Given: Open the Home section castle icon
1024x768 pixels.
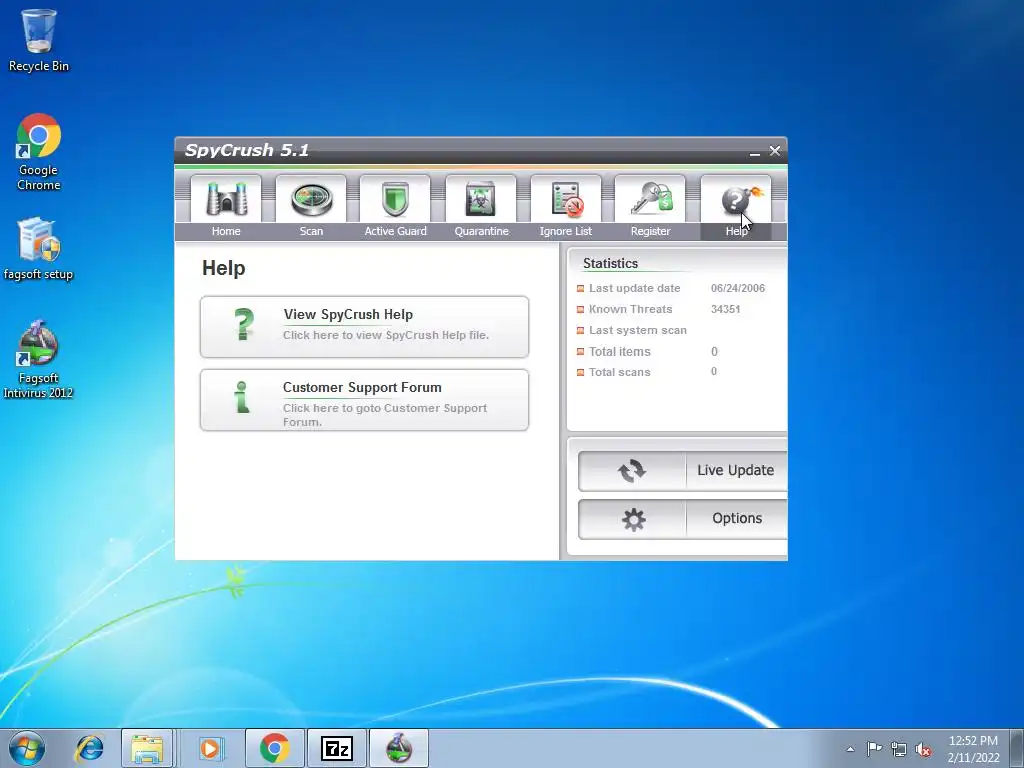Looking at the screenshot, I should tap(226, 199).
